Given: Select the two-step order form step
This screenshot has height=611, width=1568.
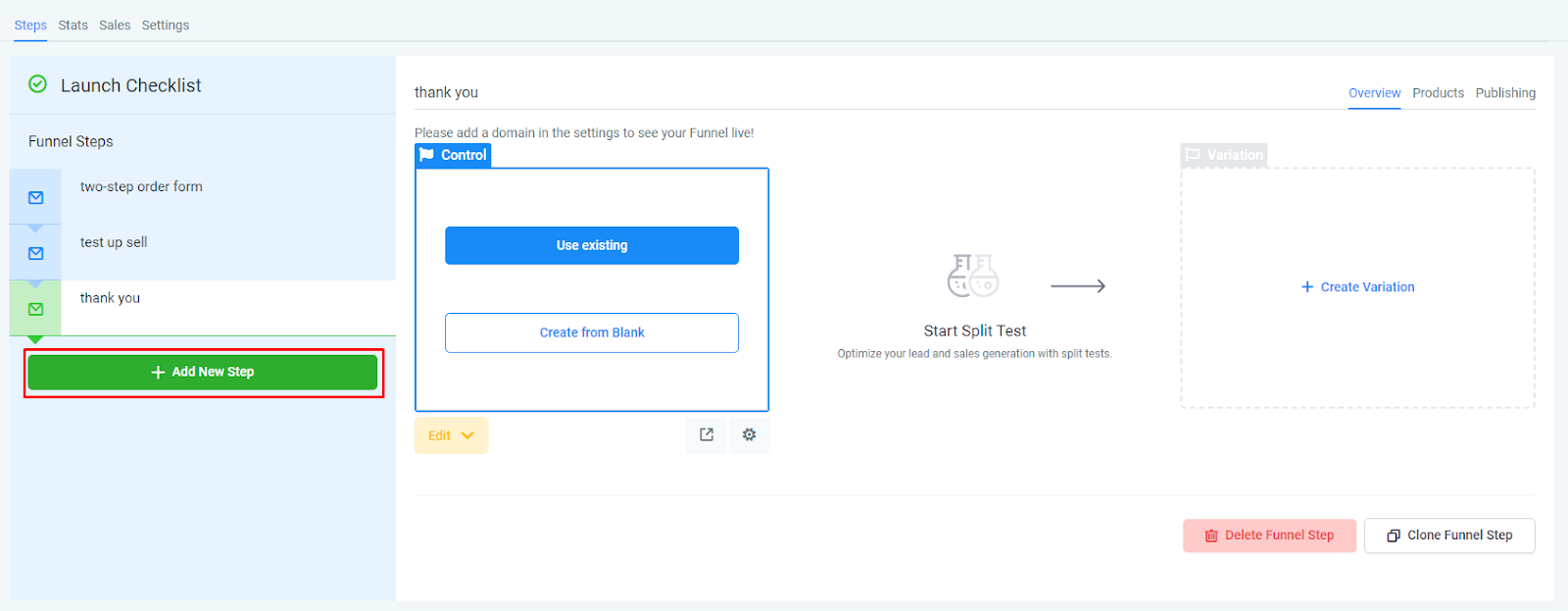Looking at the screenshot, I should pyautogui.click(x=203, y=196).
